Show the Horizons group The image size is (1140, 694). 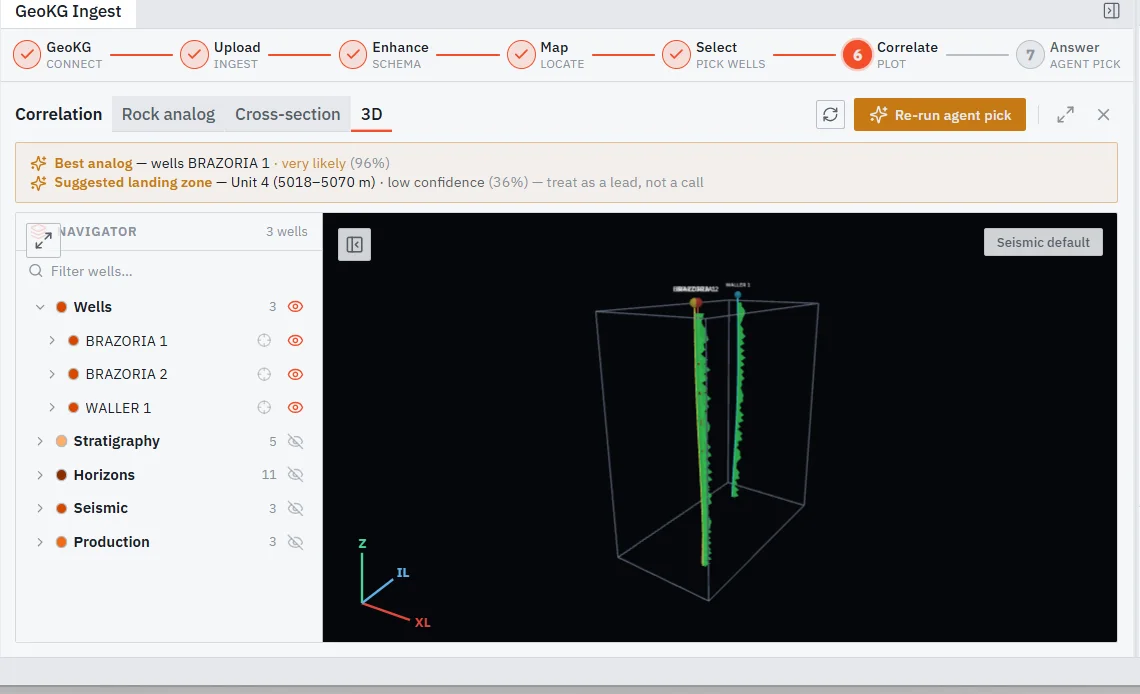click(x=295, y=475)
